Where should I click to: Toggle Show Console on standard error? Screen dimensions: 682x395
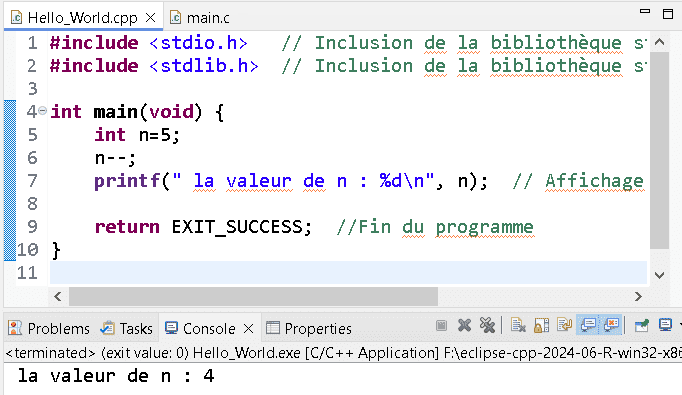pyautogui.click(x=611, y=325)
